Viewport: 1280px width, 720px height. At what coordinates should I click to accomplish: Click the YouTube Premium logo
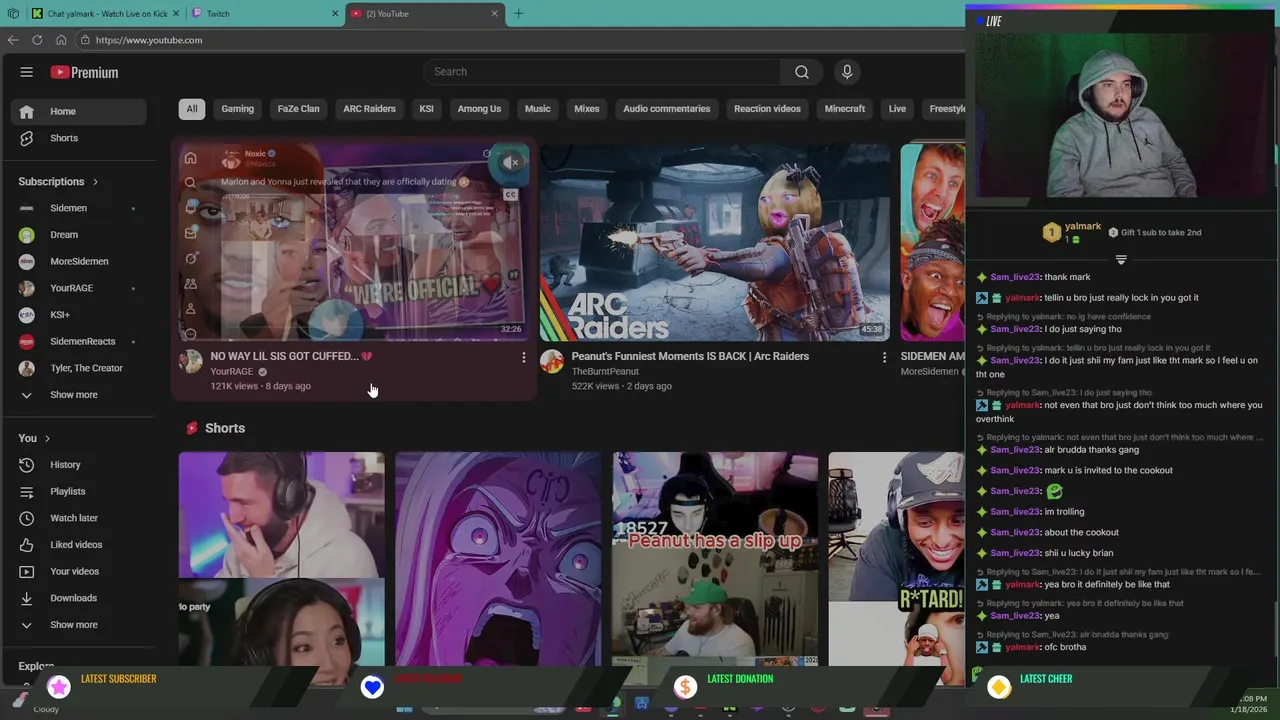point(85,72)
